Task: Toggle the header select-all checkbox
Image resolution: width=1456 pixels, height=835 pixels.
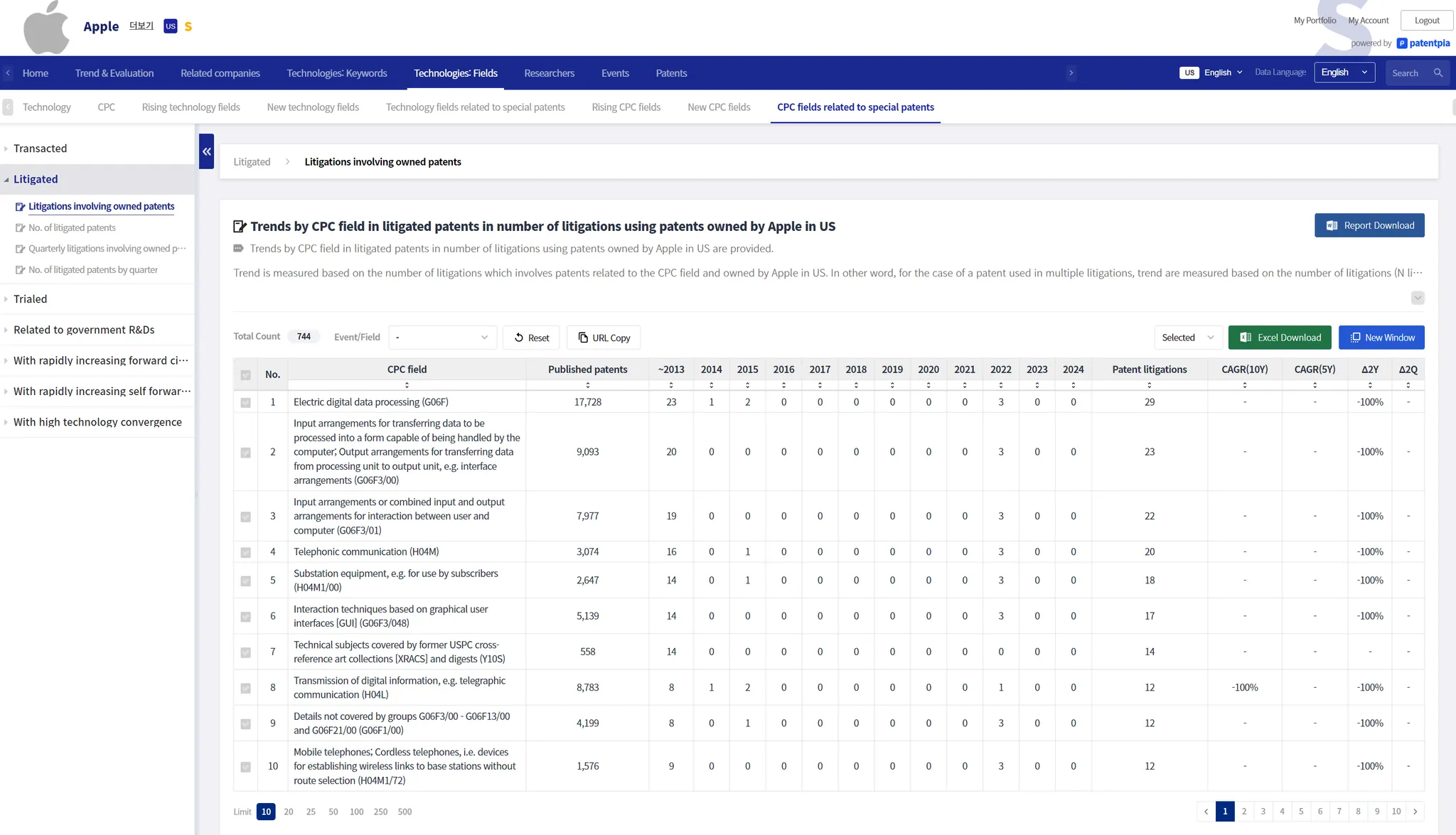Action: coord(245,375)
